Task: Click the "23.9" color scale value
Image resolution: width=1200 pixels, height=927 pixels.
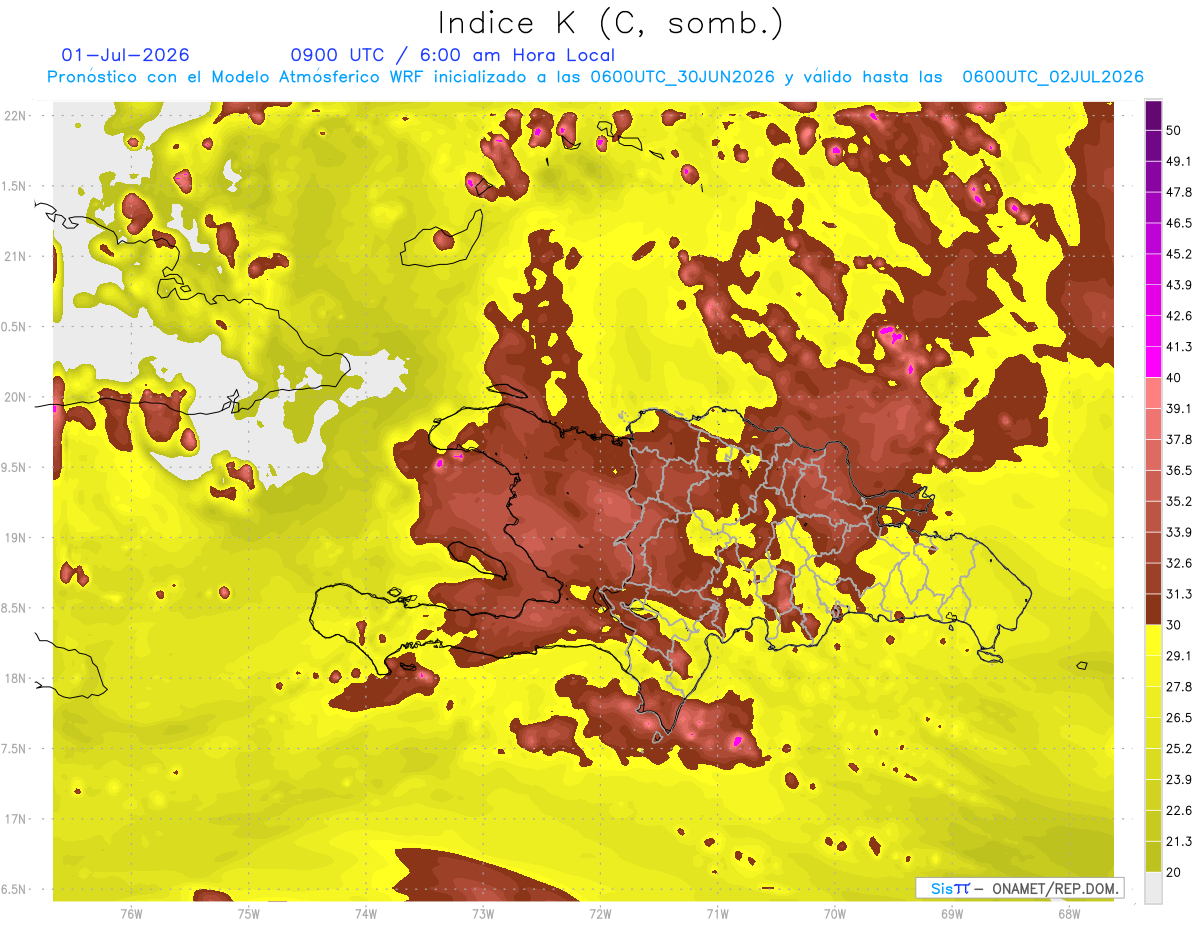Action: [x=1179, y=780]
